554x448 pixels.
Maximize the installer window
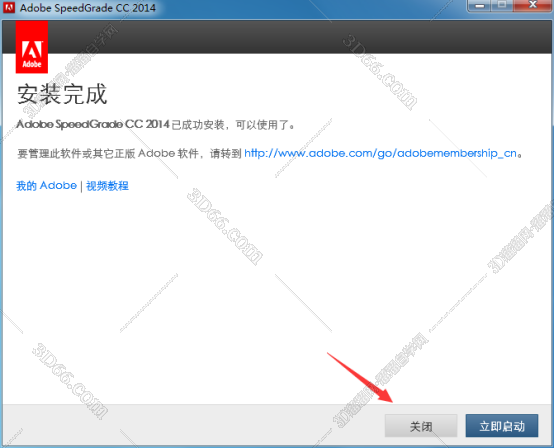pyautogui.click(x=502, y=6)
